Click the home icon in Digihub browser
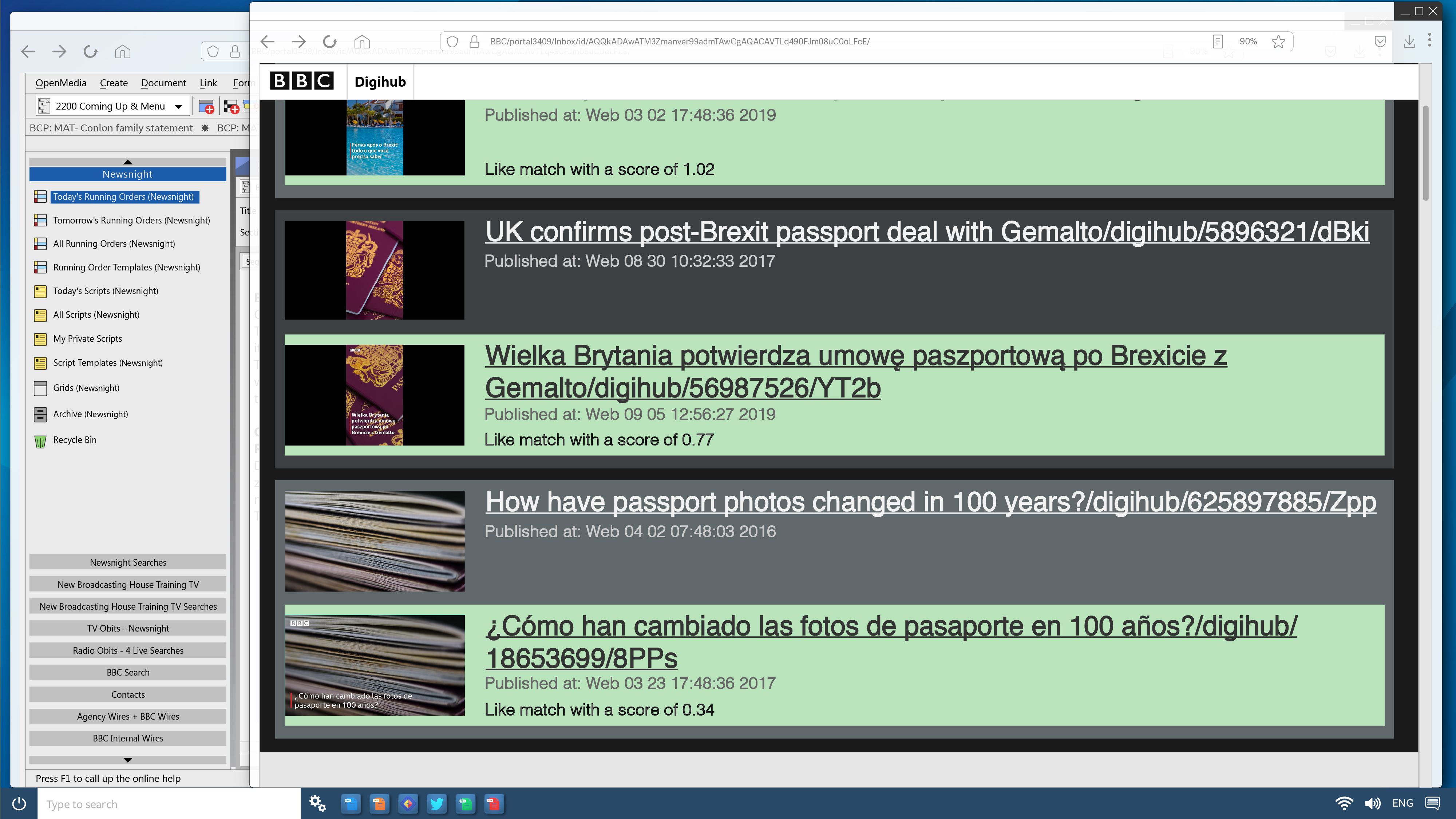The width and height of the screenshot is (1456, 819). click(362, 41)
